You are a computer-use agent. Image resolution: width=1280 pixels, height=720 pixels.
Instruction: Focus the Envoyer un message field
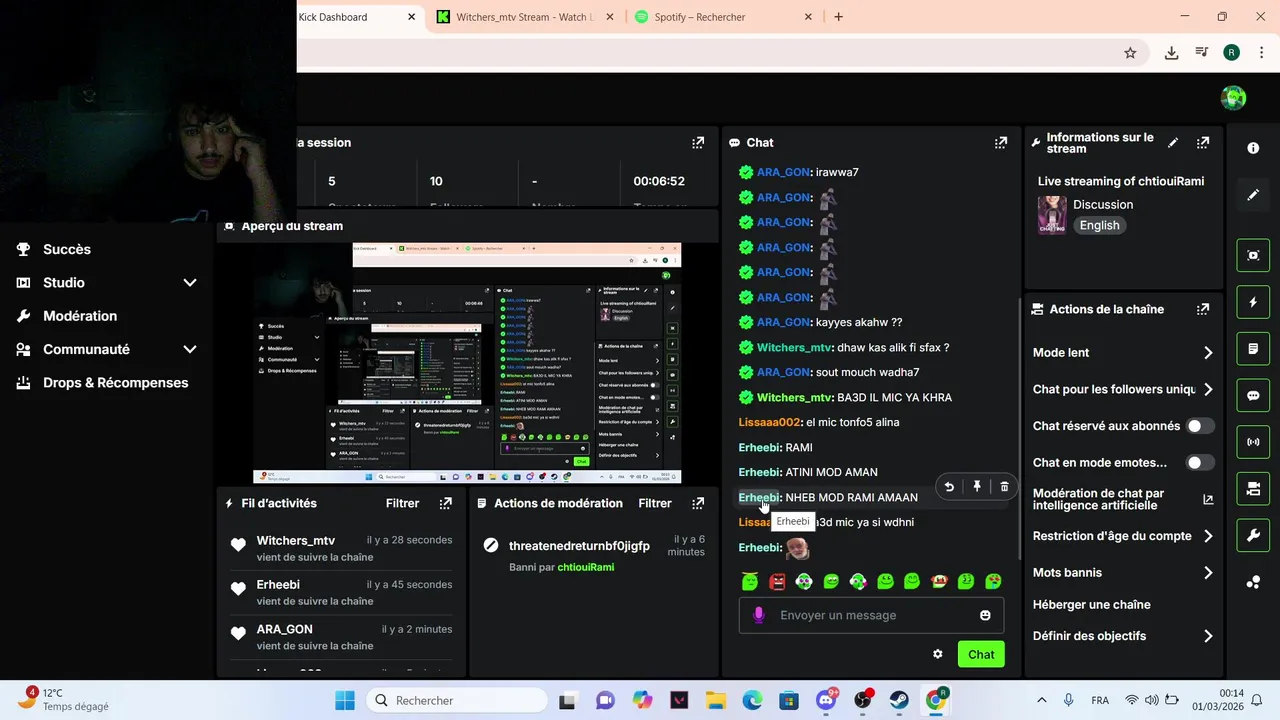871,615
